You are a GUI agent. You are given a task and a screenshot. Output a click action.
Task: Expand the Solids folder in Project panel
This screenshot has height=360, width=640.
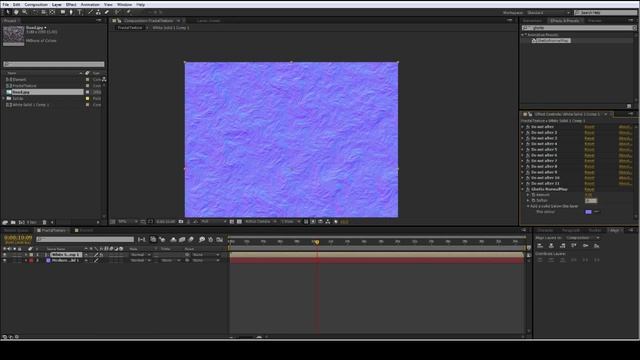(x=4, y=98)
